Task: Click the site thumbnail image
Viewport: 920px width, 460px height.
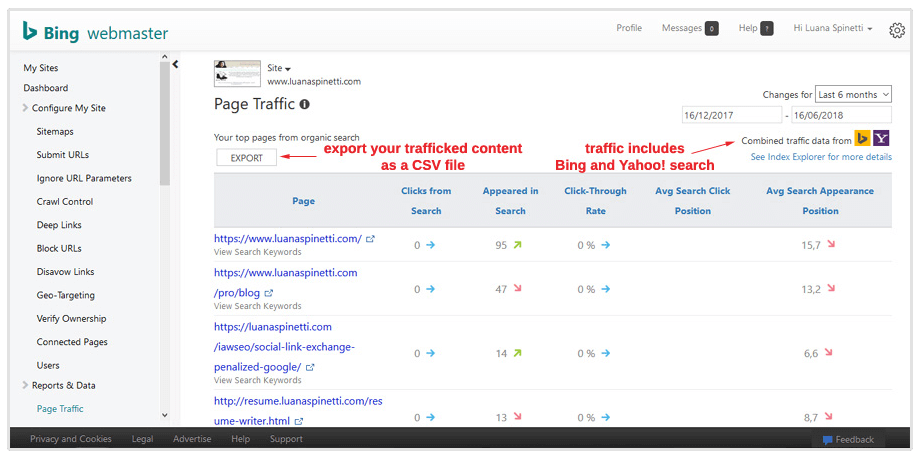Action: click(237, 73)
